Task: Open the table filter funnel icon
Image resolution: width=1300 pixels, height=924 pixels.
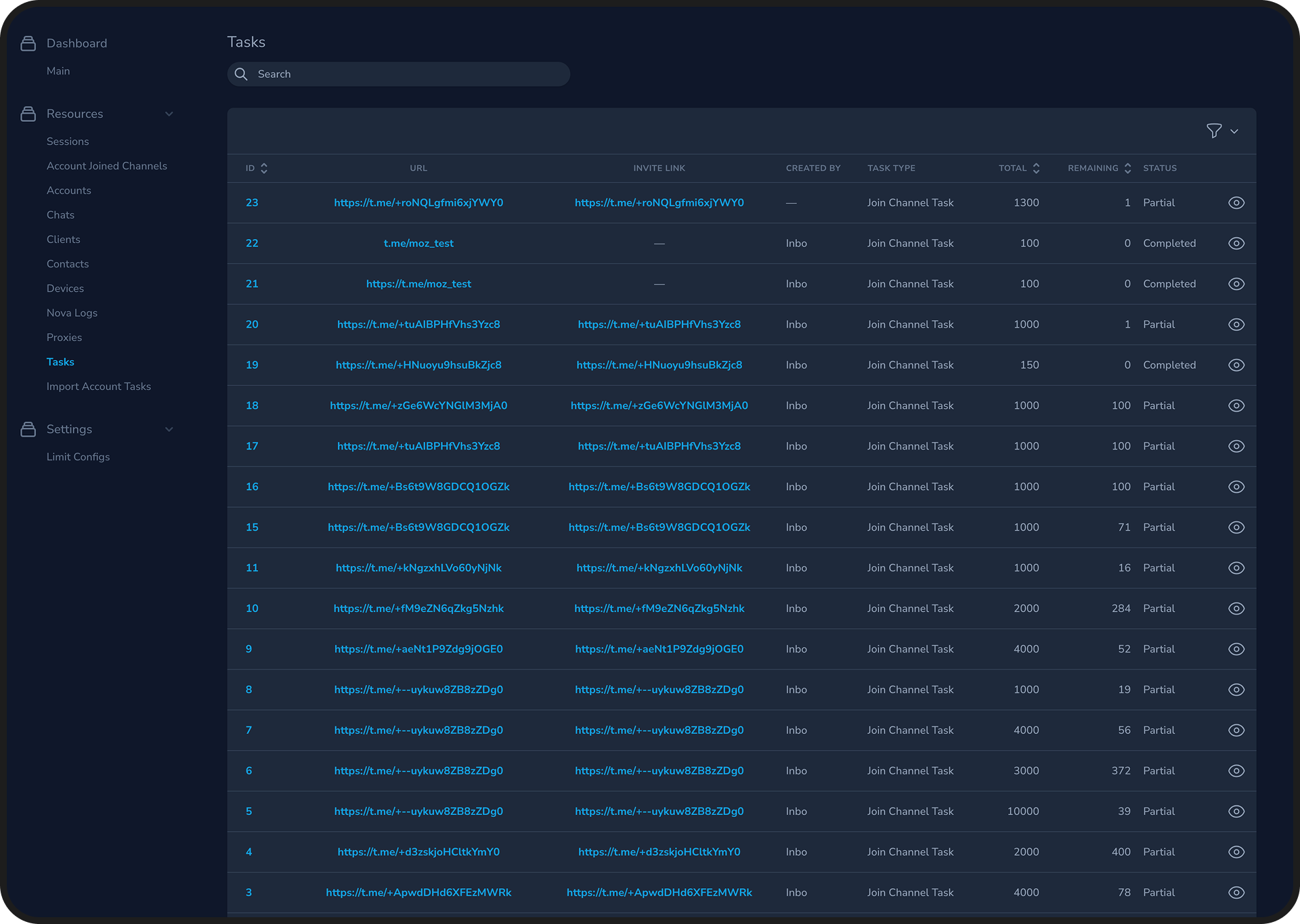Action: 1214,131
